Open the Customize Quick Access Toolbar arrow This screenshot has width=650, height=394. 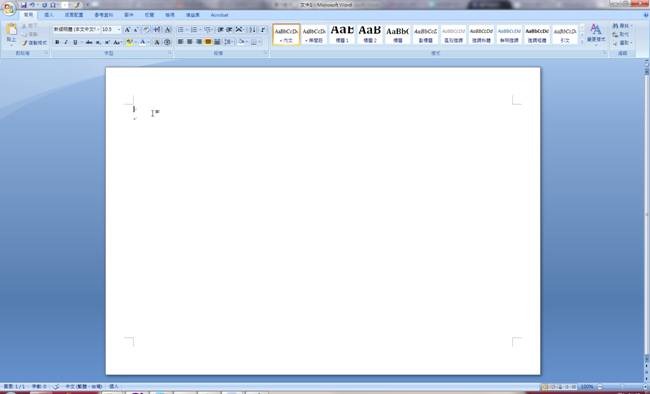(x=87, y=5)
